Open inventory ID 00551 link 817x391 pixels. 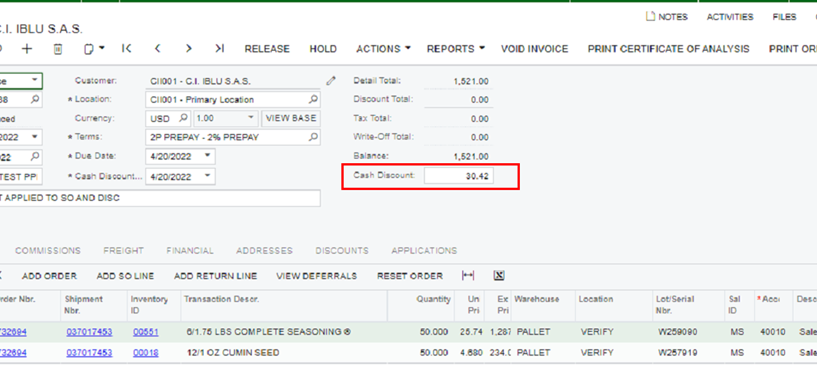(146, 332)
